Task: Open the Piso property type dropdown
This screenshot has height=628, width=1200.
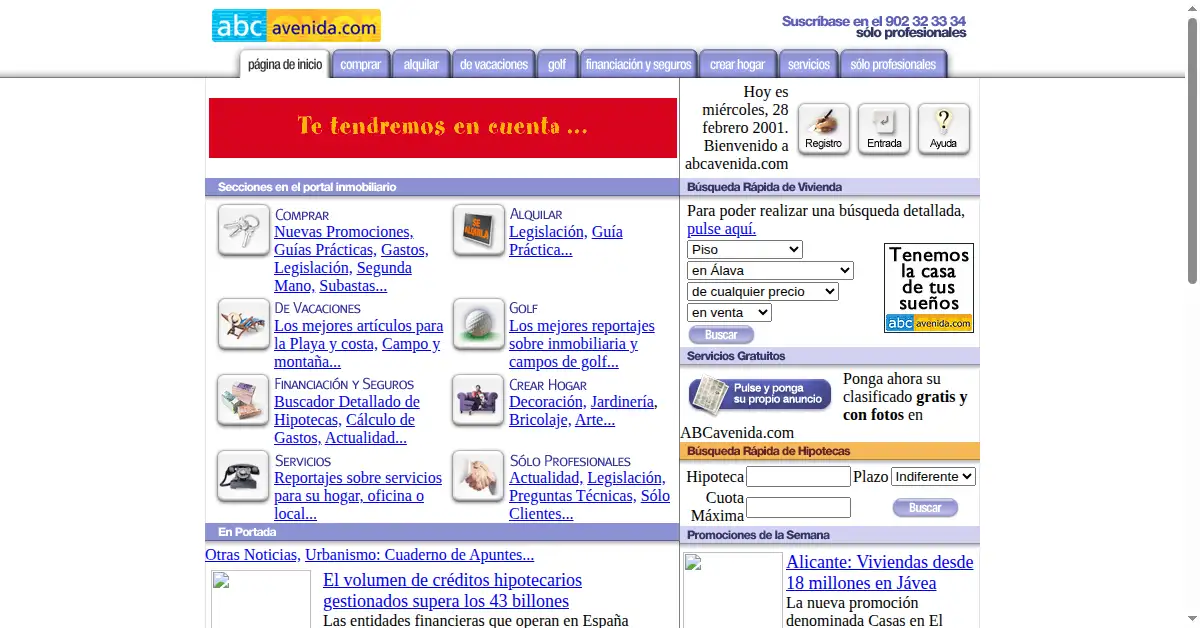Action: [745, 249]
